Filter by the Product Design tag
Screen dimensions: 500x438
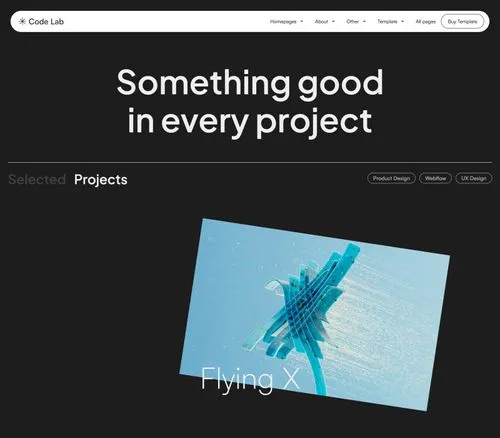pos(391,178)
